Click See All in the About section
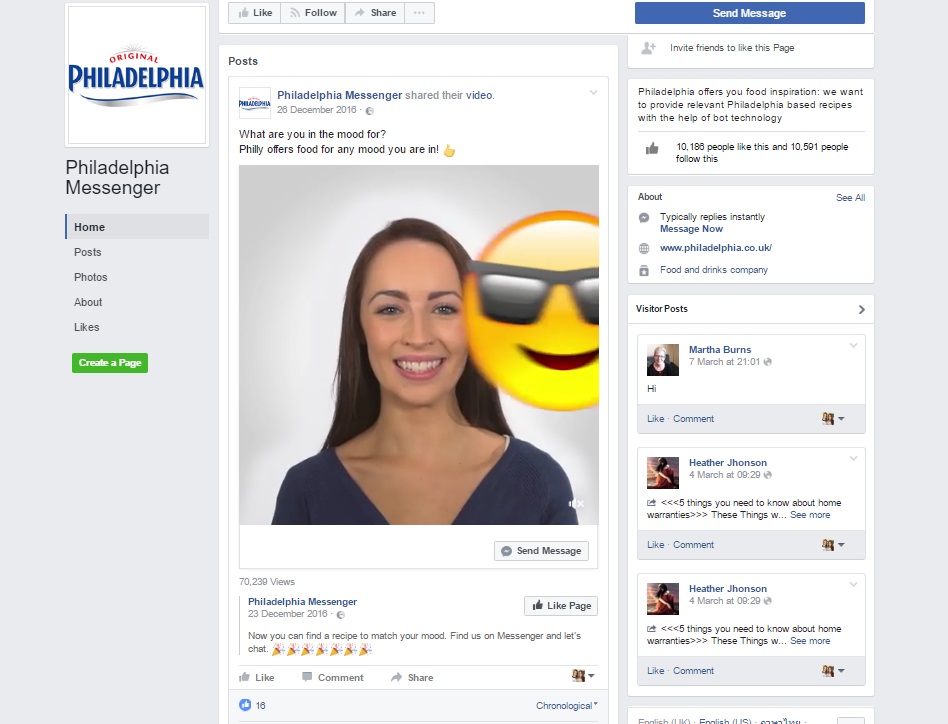Viewport: 948px width, 724px height. point(850,198)
